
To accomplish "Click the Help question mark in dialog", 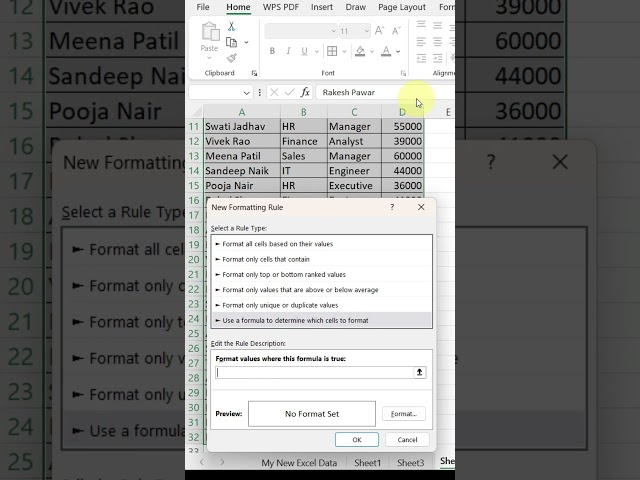I will pos(392,207).
